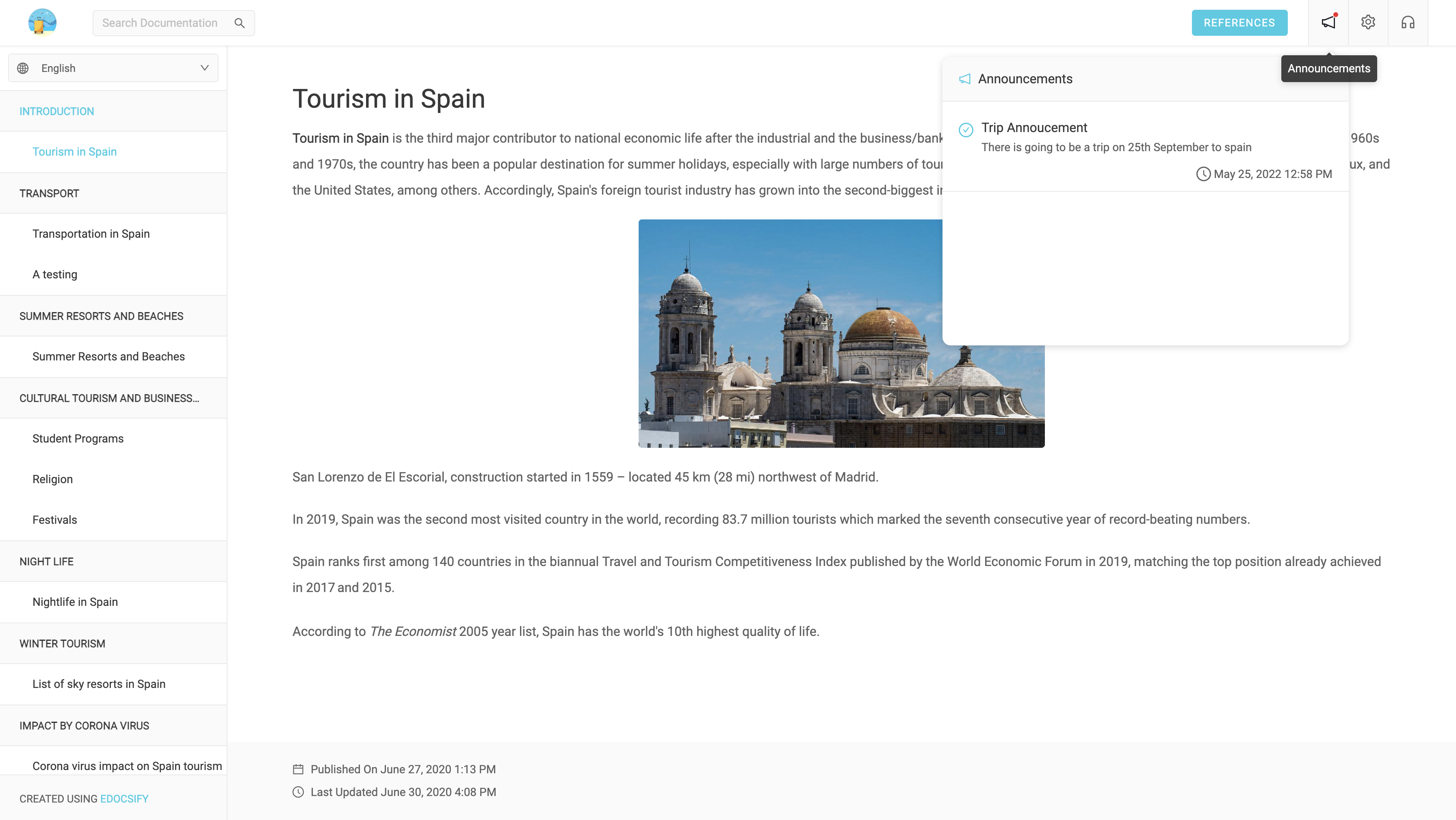Open the A testing page

tap(114, 275)
